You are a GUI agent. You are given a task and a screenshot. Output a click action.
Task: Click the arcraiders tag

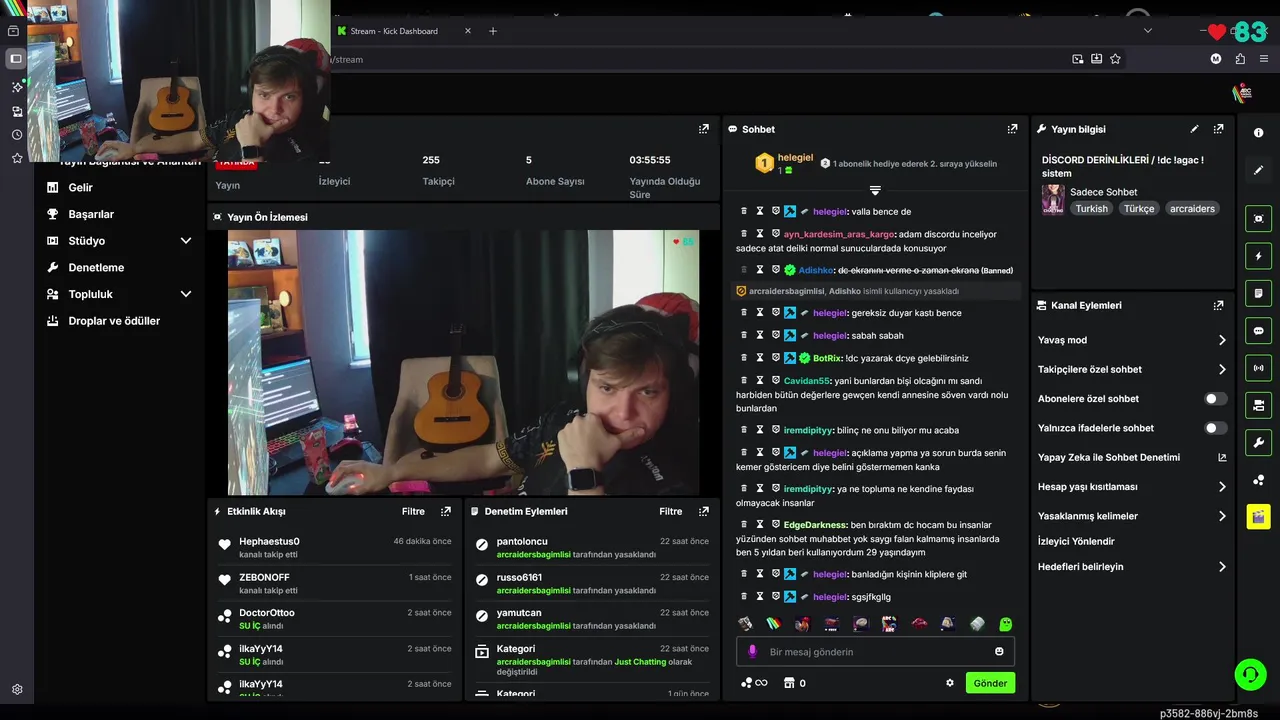[1192, 209]
